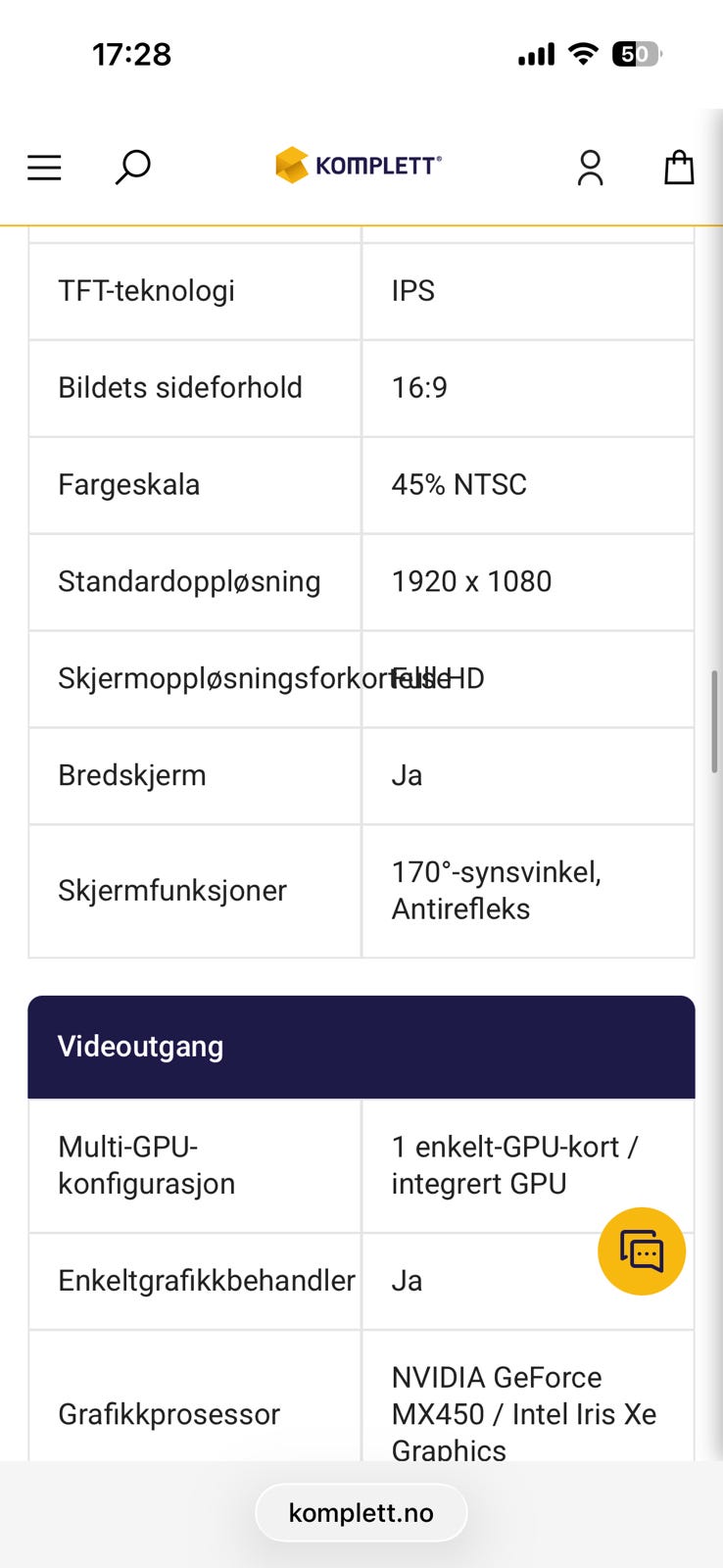Tap the search magnifier icon

[x=132, y=167]
